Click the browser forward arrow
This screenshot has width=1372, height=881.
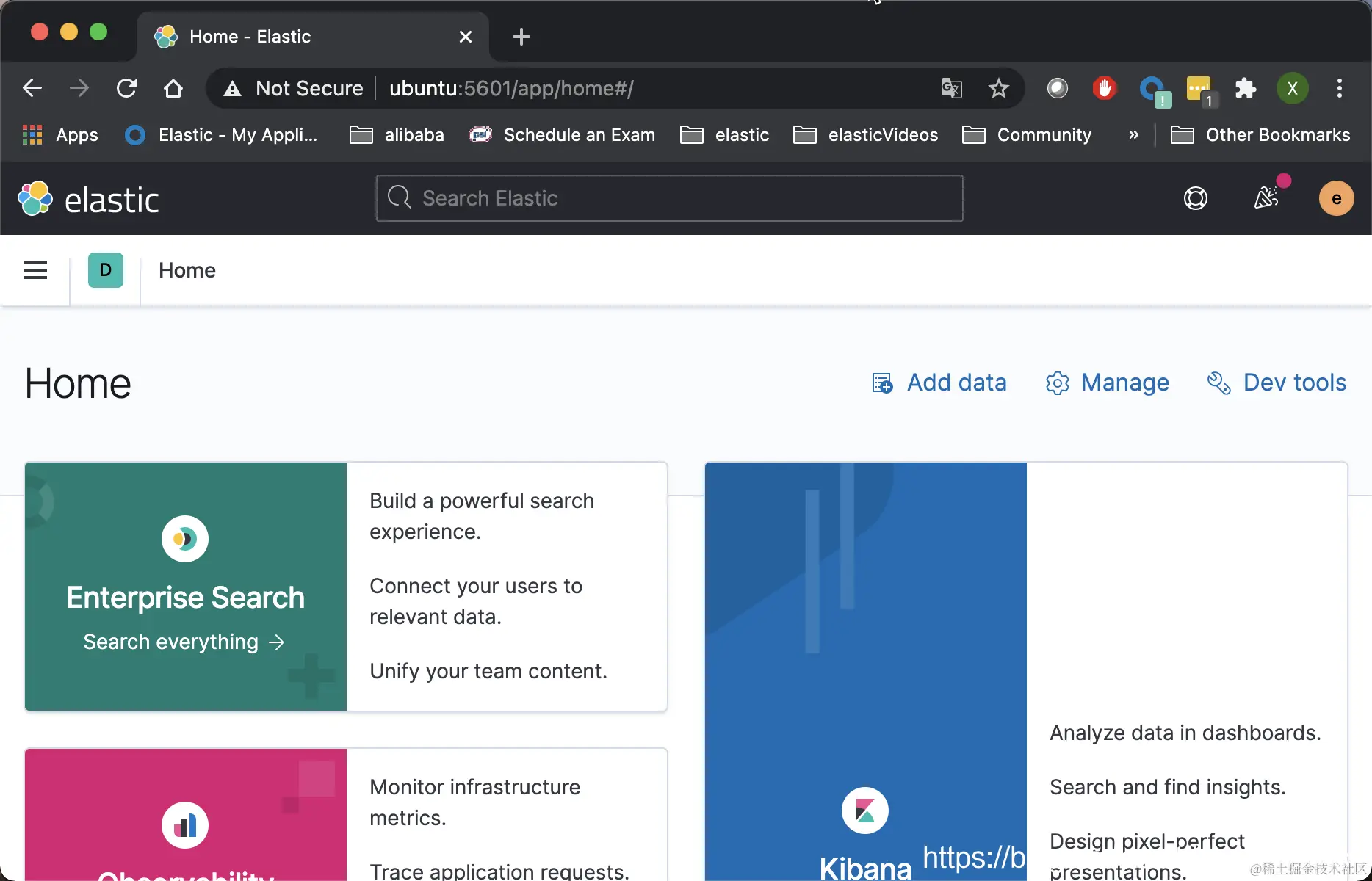coord(79,89)
